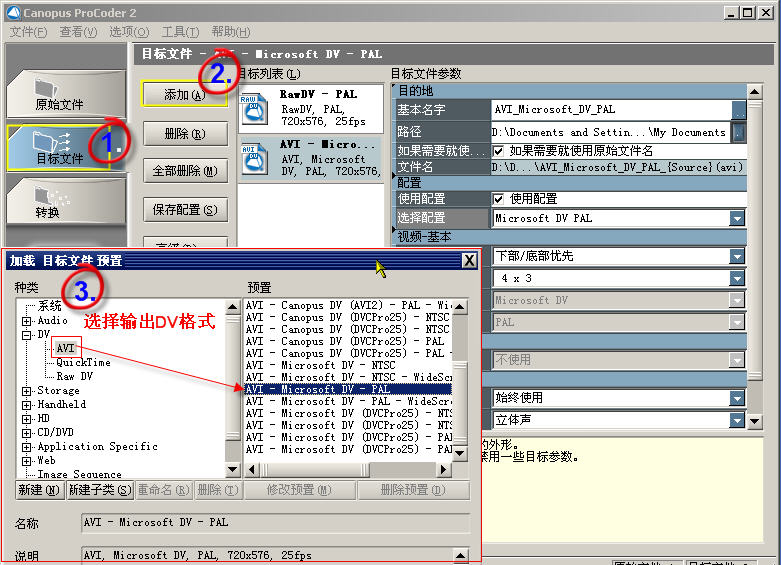Image resolution: width=781 pixels, height=565 pixels.
Task: Click the 全部删除(M) button
Action: tap(185, 171)
